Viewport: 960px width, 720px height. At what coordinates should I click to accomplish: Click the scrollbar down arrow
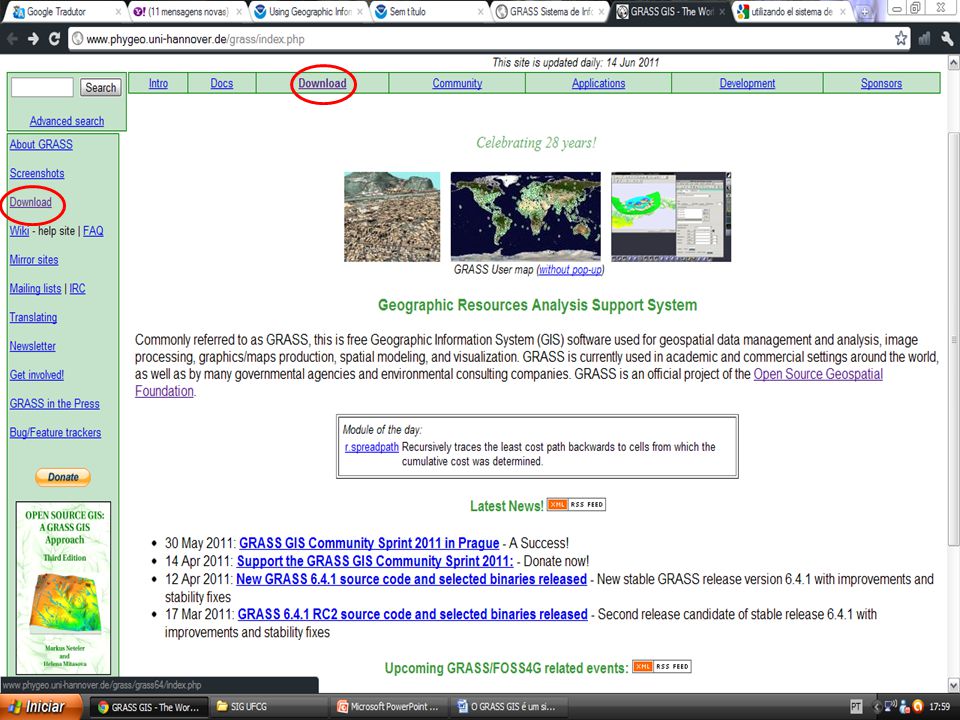click(953, 684)
